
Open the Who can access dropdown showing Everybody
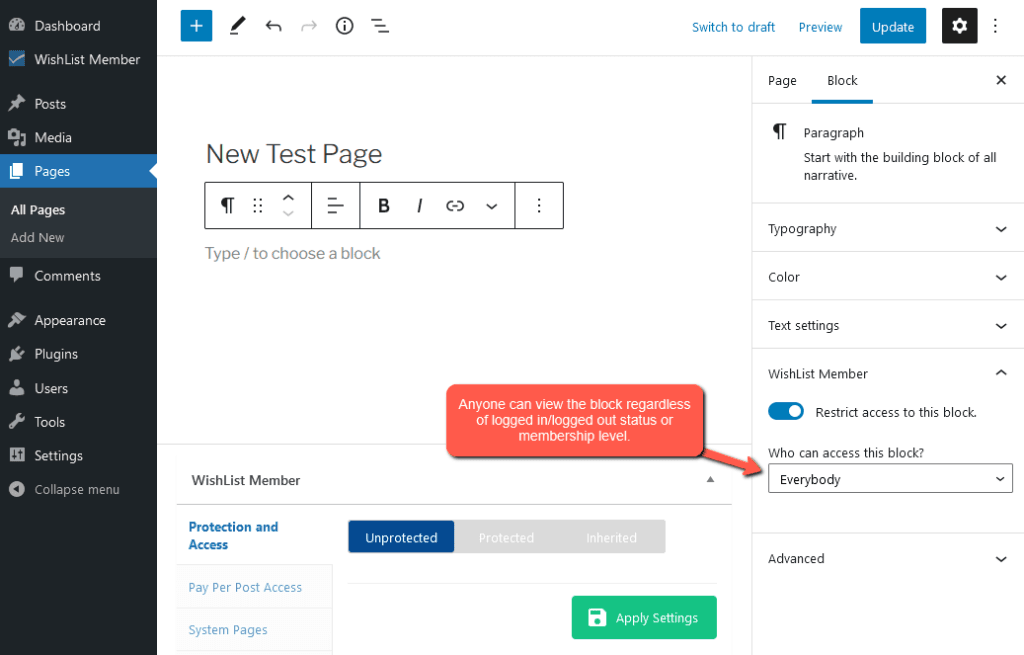[890, 479]
